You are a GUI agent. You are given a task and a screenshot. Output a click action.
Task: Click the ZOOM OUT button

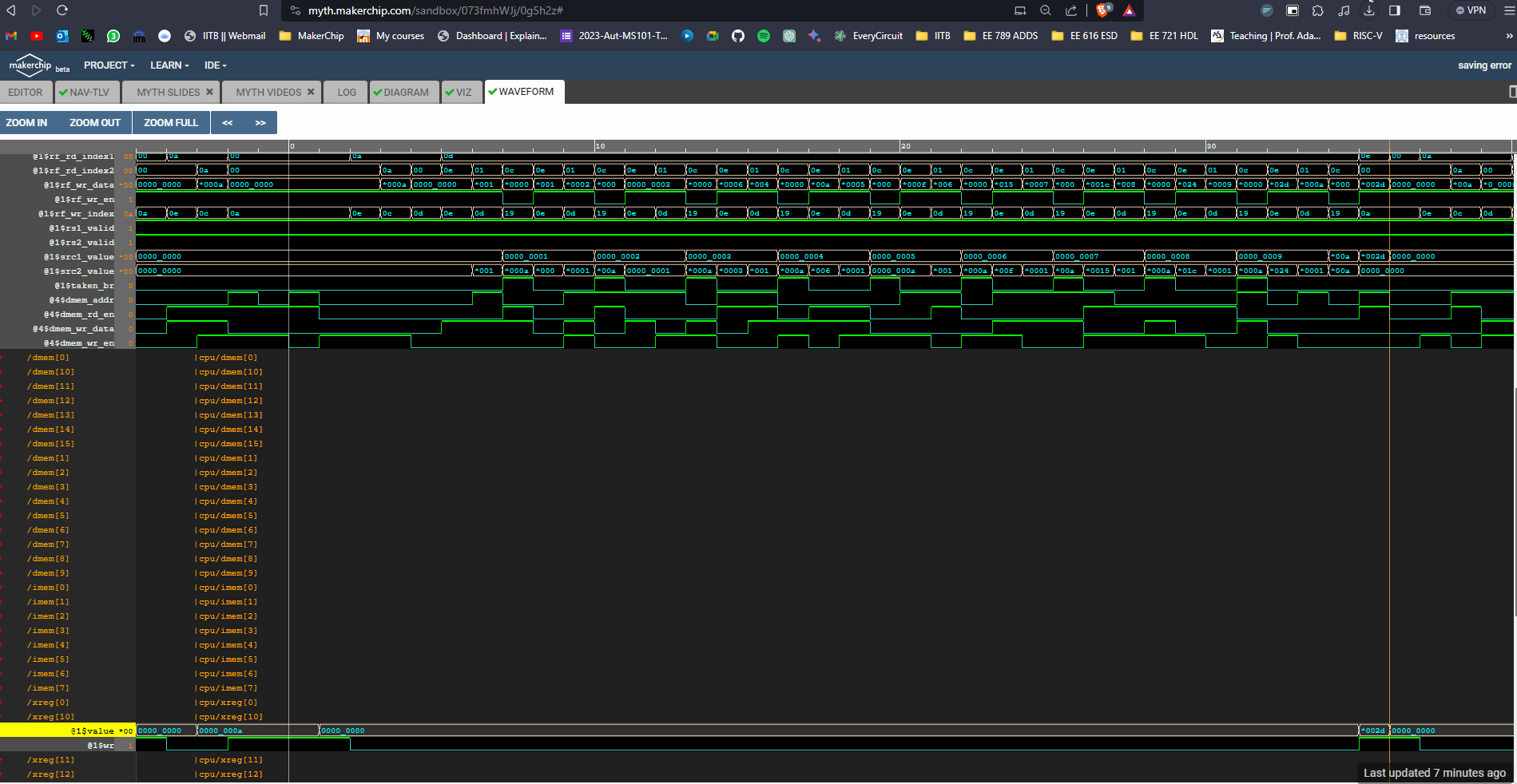pyautogui.click(x=94, y=123)
